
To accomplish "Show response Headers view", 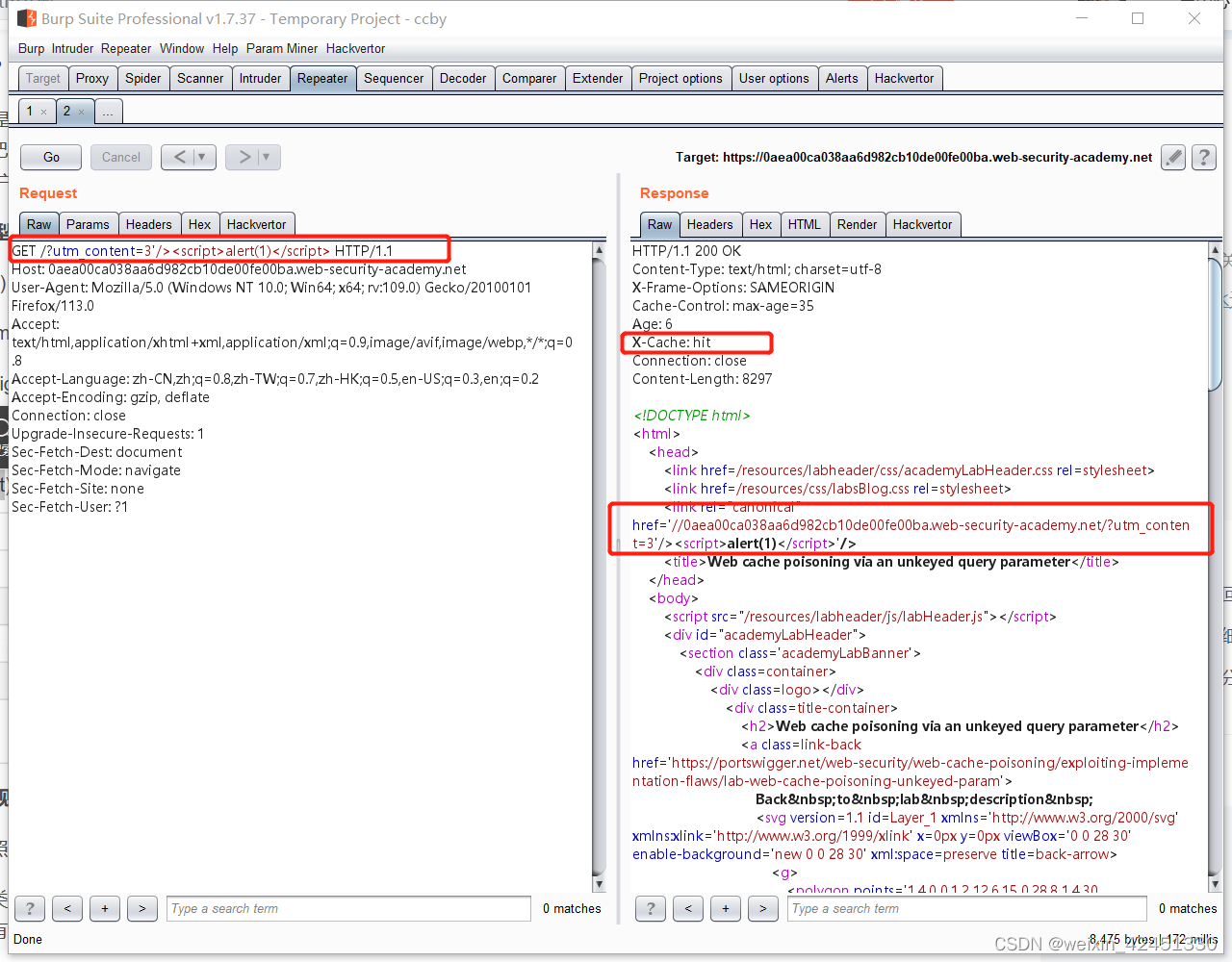I will (x=710, y=224).
